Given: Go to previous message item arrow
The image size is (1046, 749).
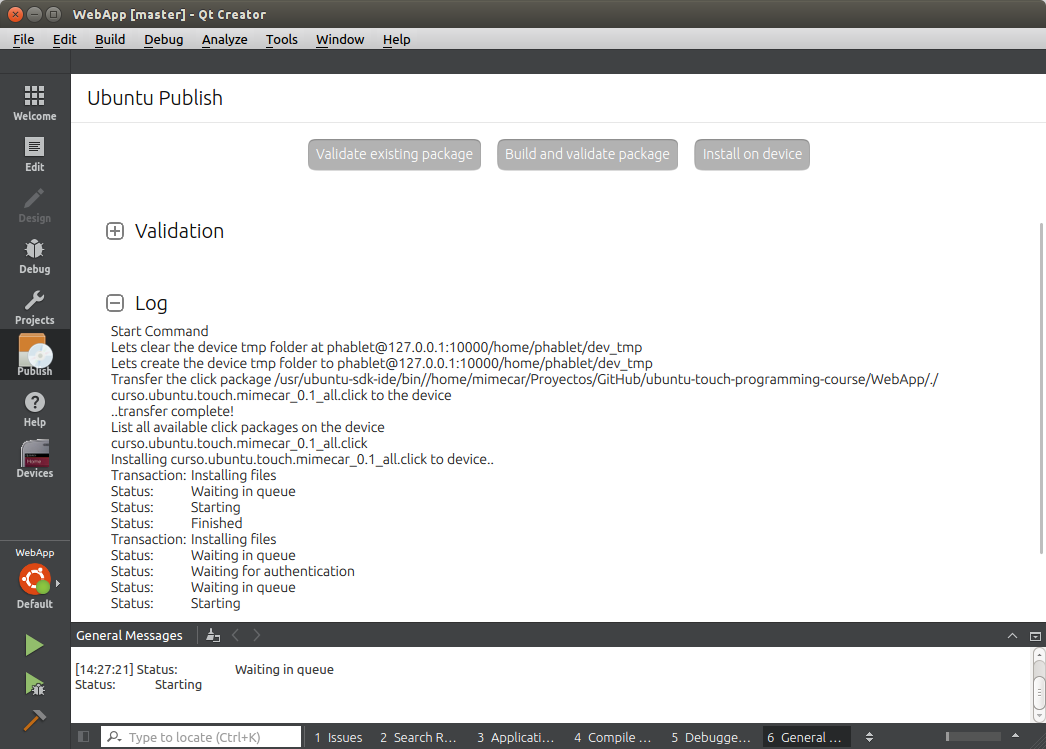Looking at the screenshot, I should click(235, 636).
